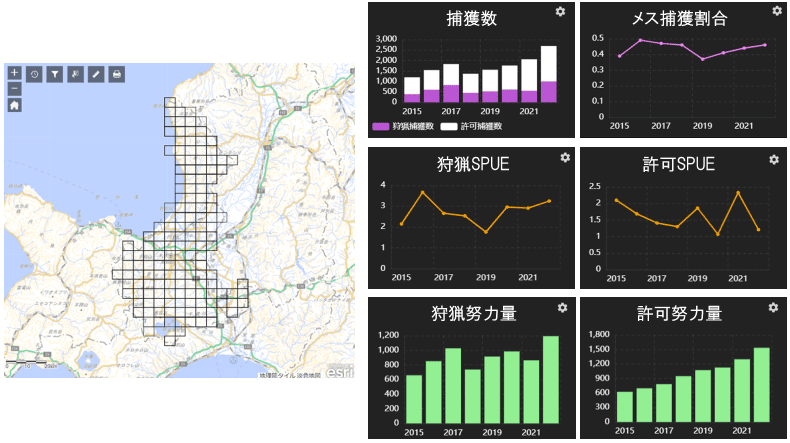
Task: Toggle 狩猟捕獲数 legend series
Action: pos(403,127)
